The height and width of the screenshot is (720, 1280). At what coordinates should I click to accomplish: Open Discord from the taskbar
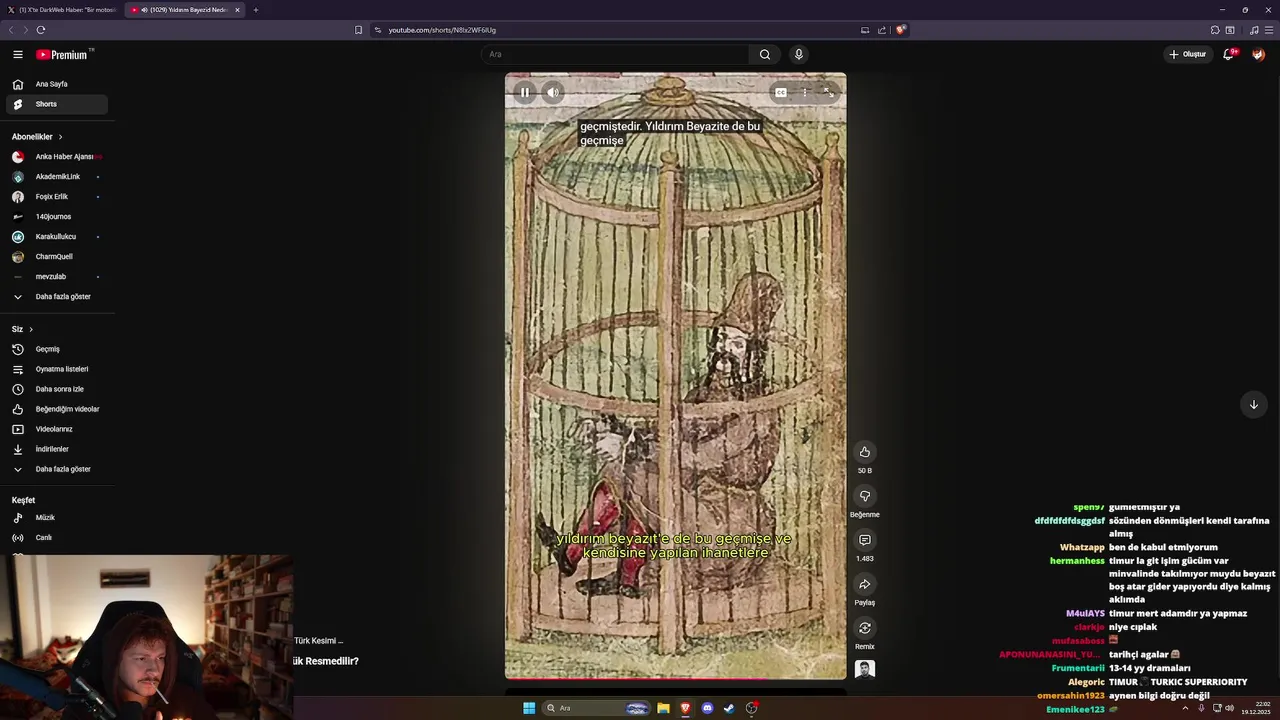707,708
